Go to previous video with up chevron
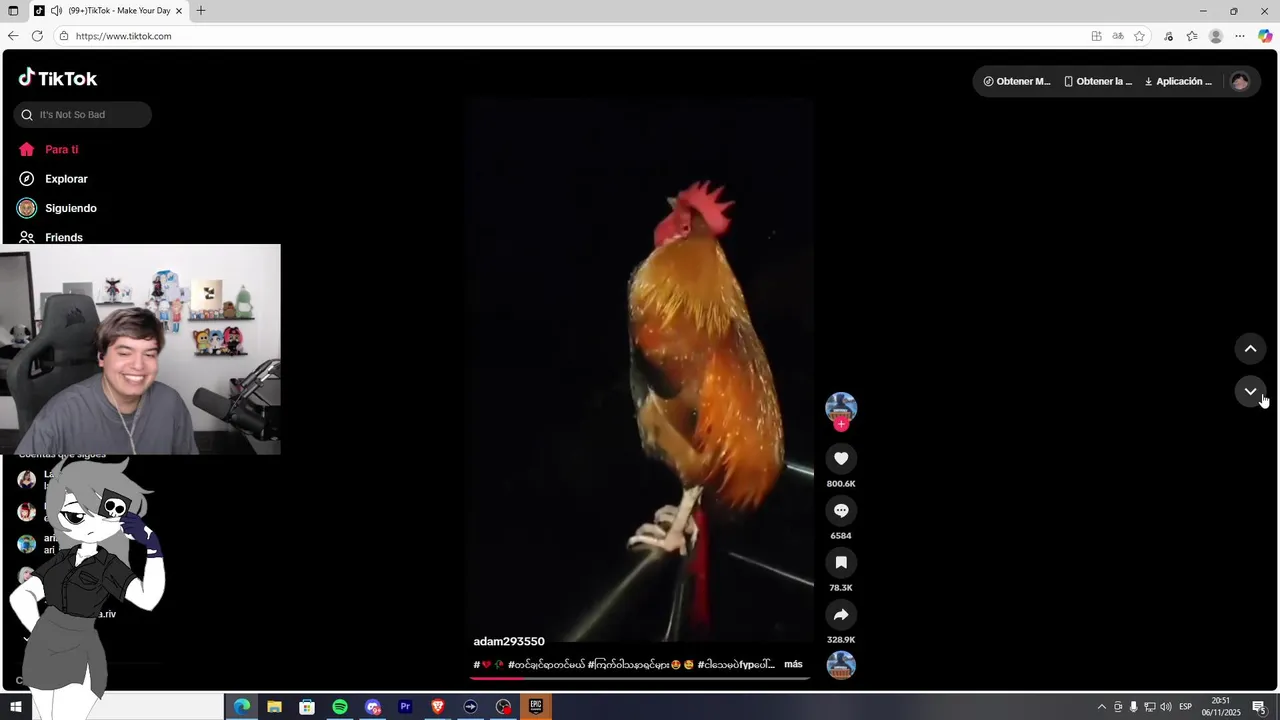 (x=1250, y=348)
